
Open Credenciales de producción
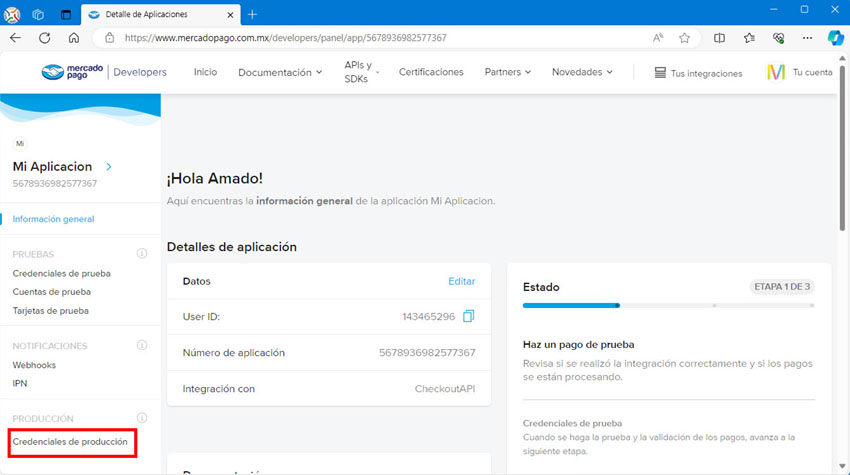tap(70, 442)
